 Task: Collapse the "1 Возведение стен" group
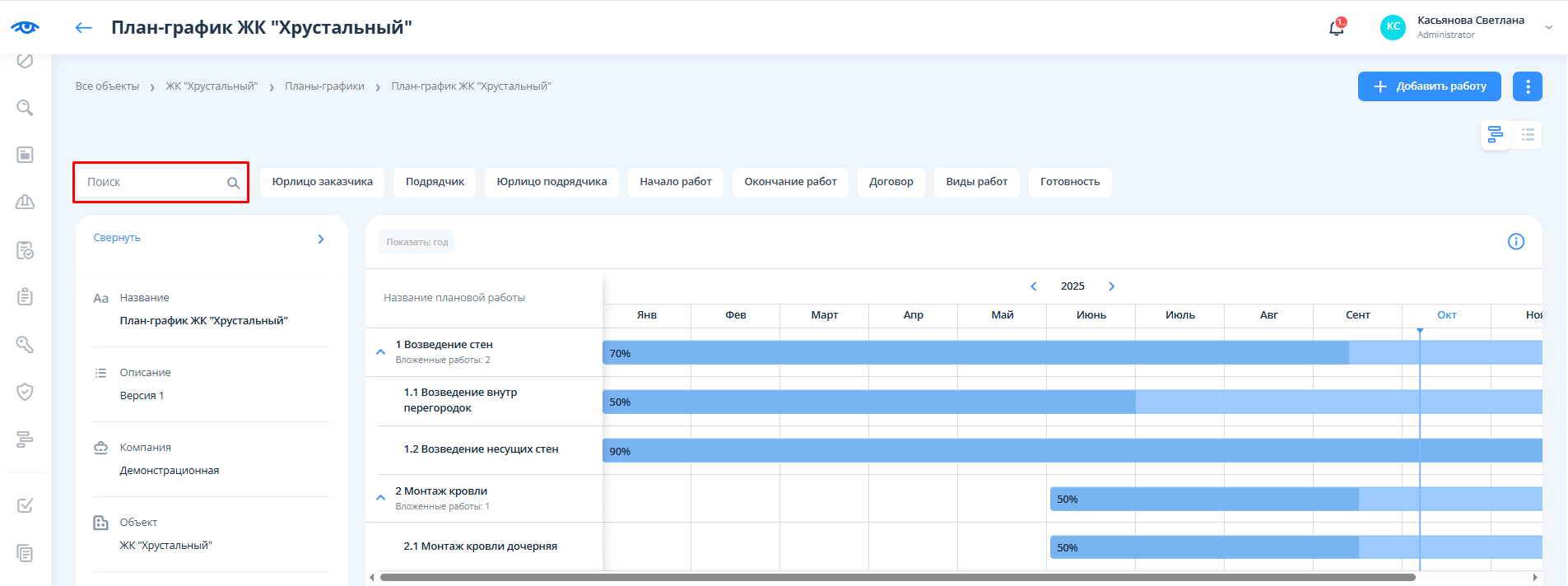[x=380, y=352]
